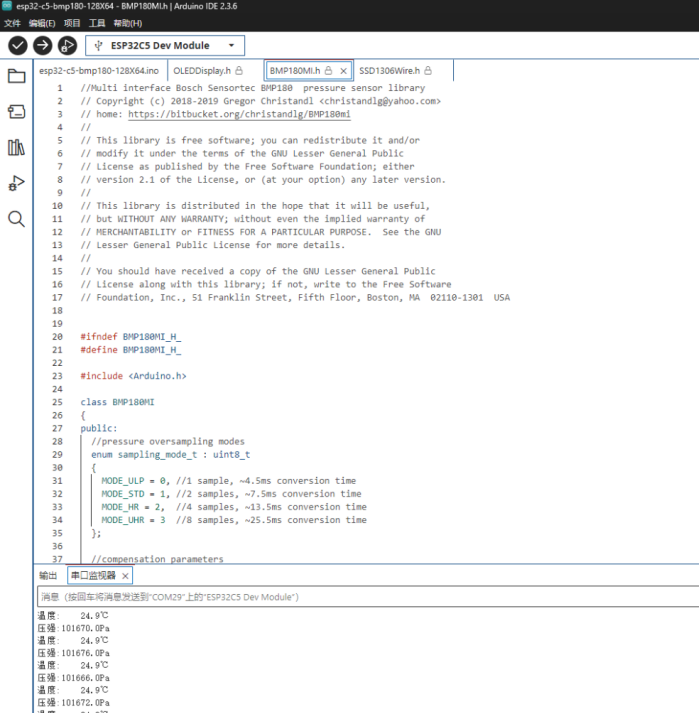Switch to esp32-c5-bmp180-128X64.ino tab

[98, 71]
